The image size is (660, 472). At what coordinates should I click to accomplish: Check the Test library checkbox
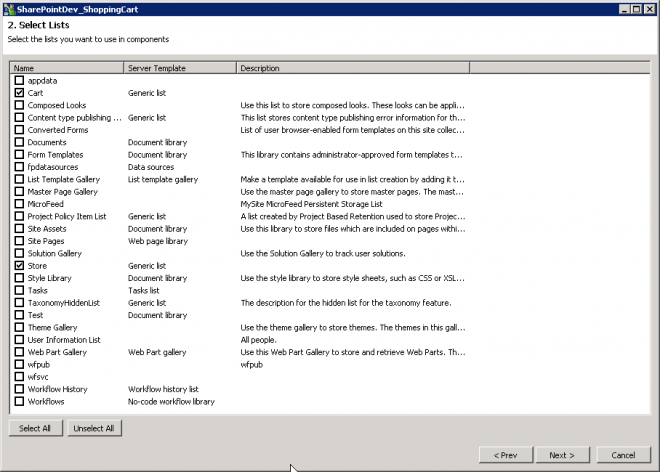19,315
